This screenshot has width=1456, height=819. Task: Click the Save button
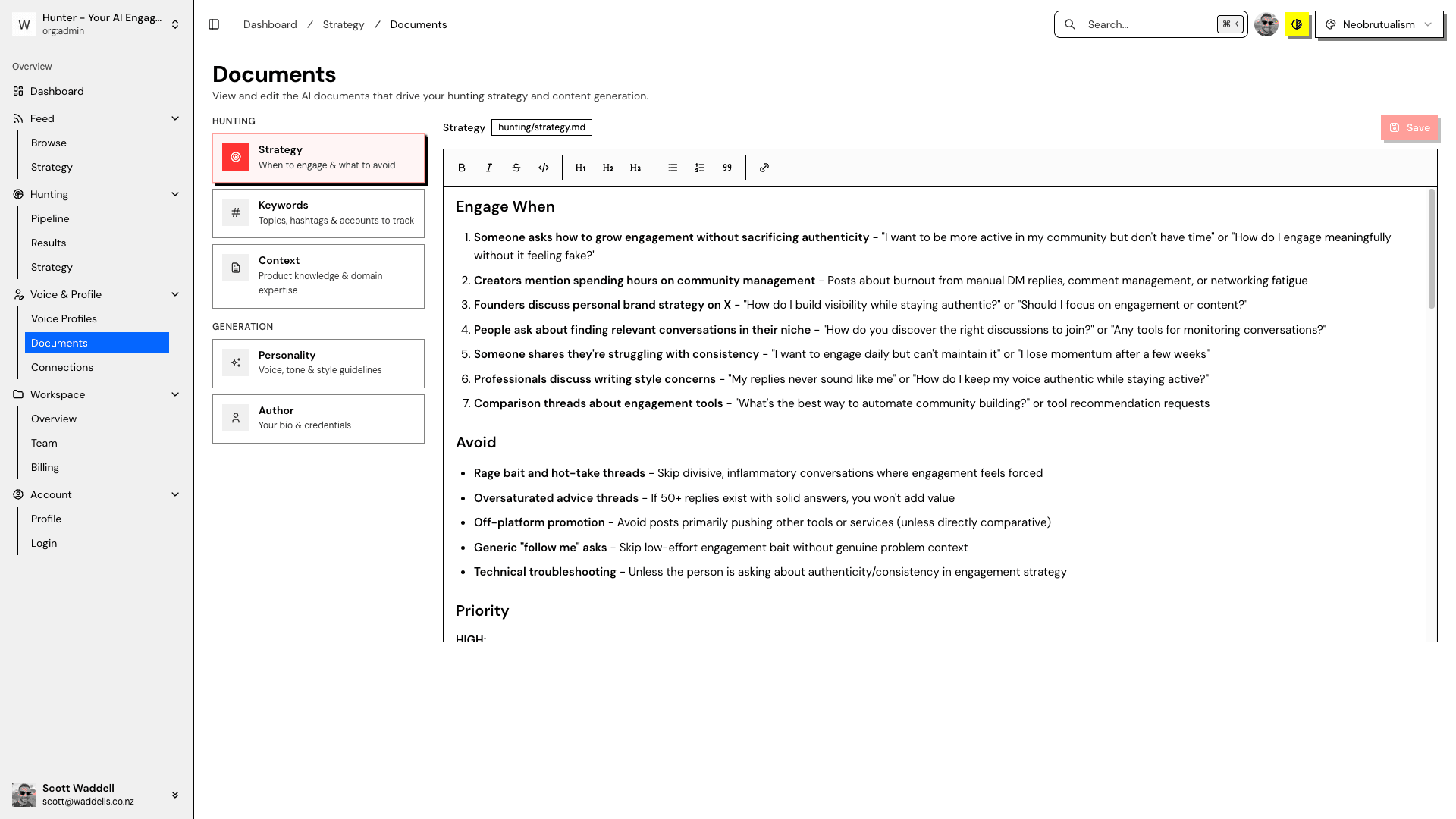pyautogui.click(x=1410, y=127)
